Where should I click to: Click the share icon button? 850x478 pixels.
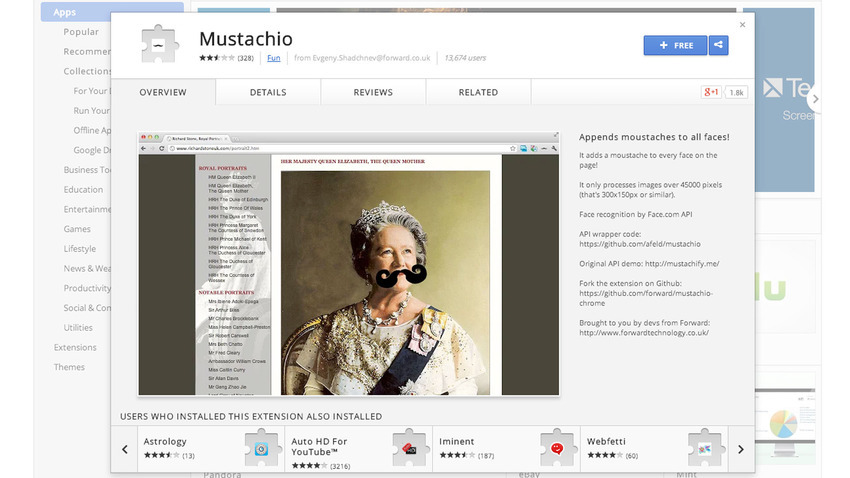[x=719, y=45]
